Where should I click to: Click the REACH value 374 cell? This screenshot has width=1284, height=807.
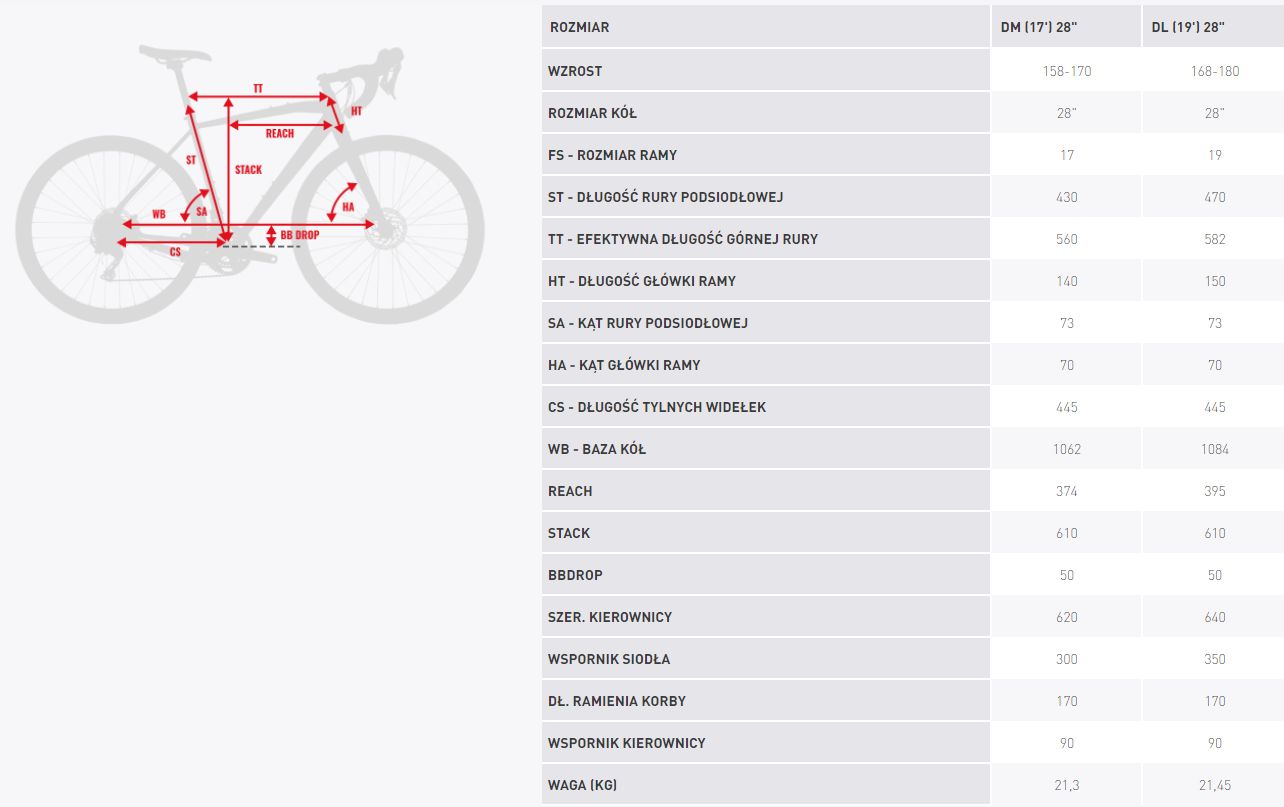coord(1066,491)
